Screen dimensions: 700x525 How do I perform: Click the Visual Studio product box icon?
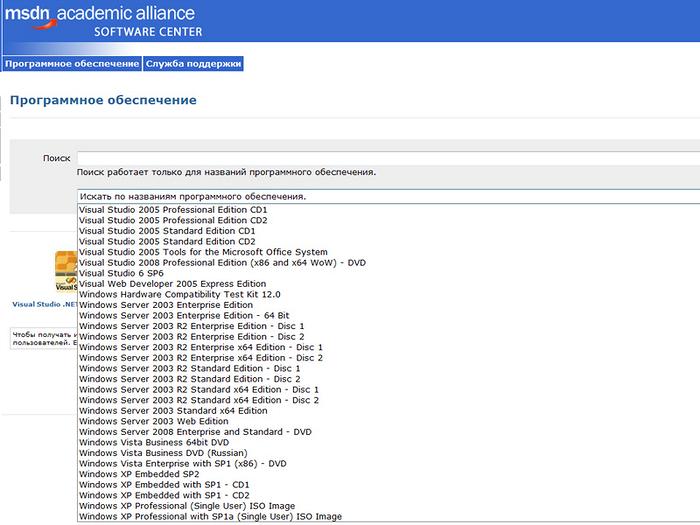(x=66, y=271)
